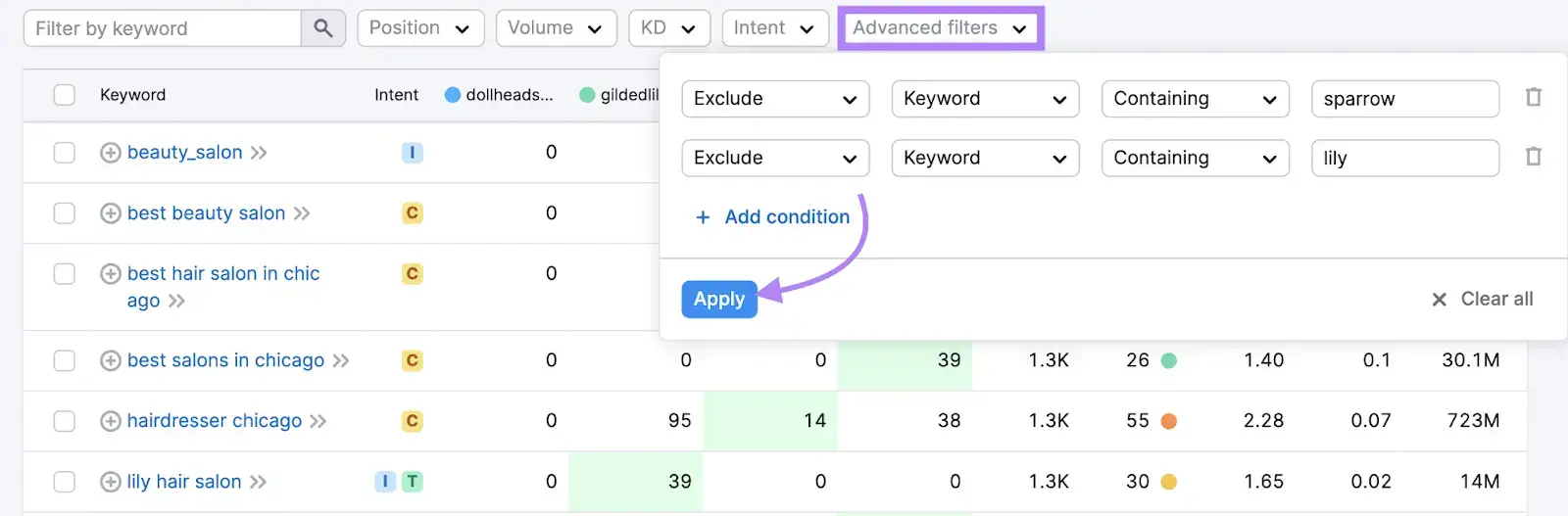Image resolution: width=1568 pixels, height=516 pixels.
Task: Delete the sparrow filter condition
Action: 1534,98
